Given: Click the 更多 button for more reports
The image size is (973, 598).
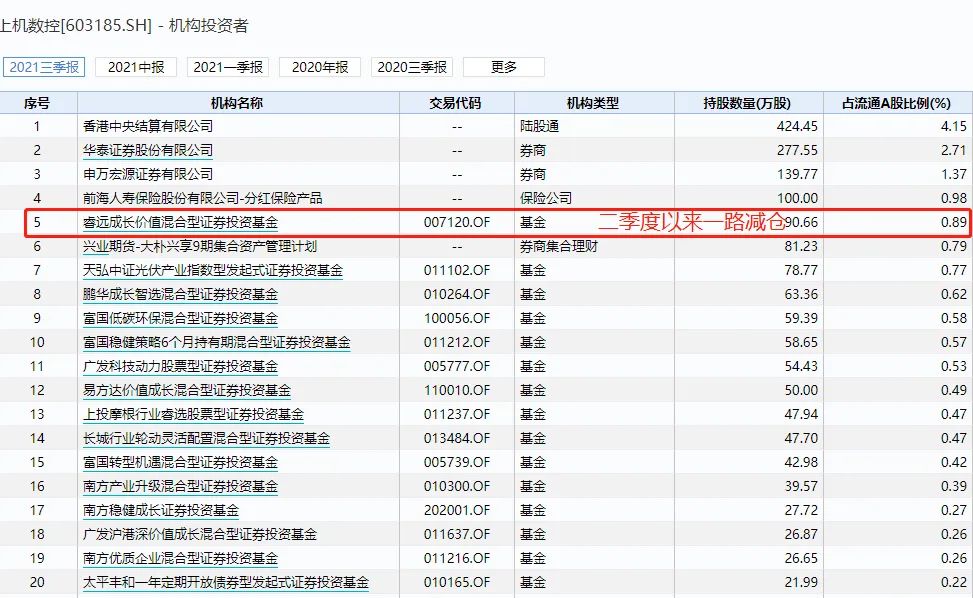Looking at the screenshot, I should click(x=504, y=67).
